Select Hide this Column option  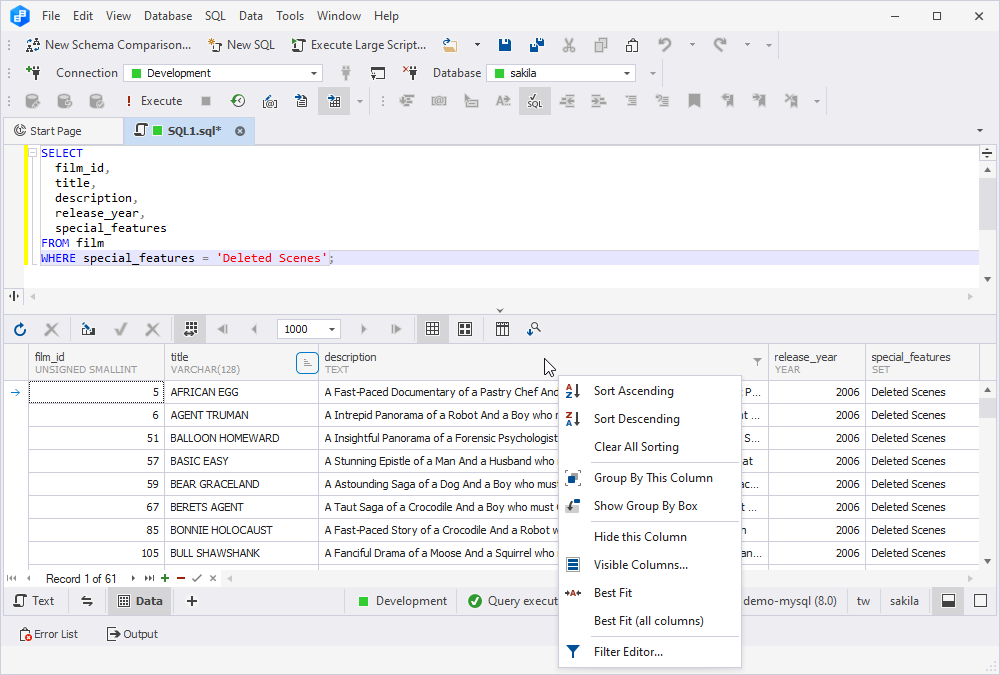pyautogui.click(x=650, y=537)
